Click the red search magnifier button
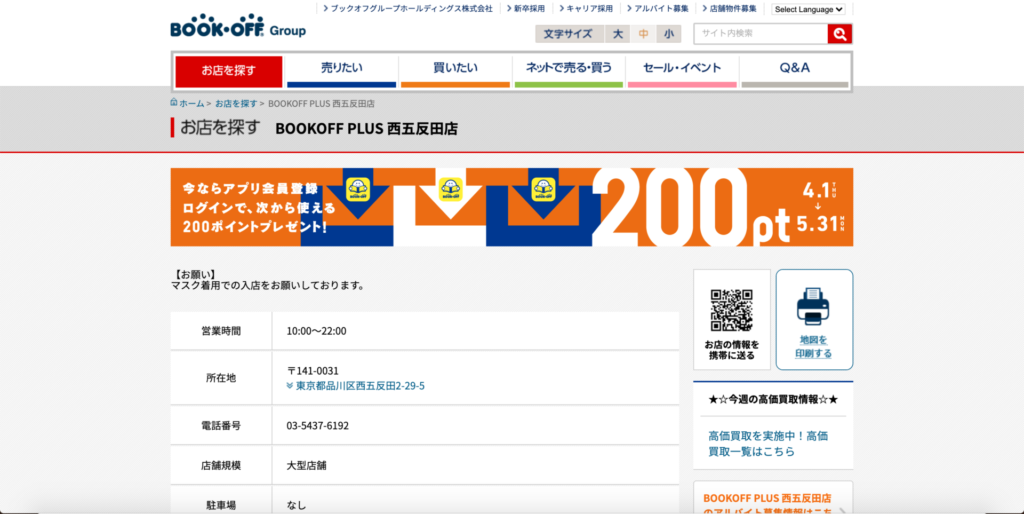Viewport: 1024px width, 514px height. 839,34
